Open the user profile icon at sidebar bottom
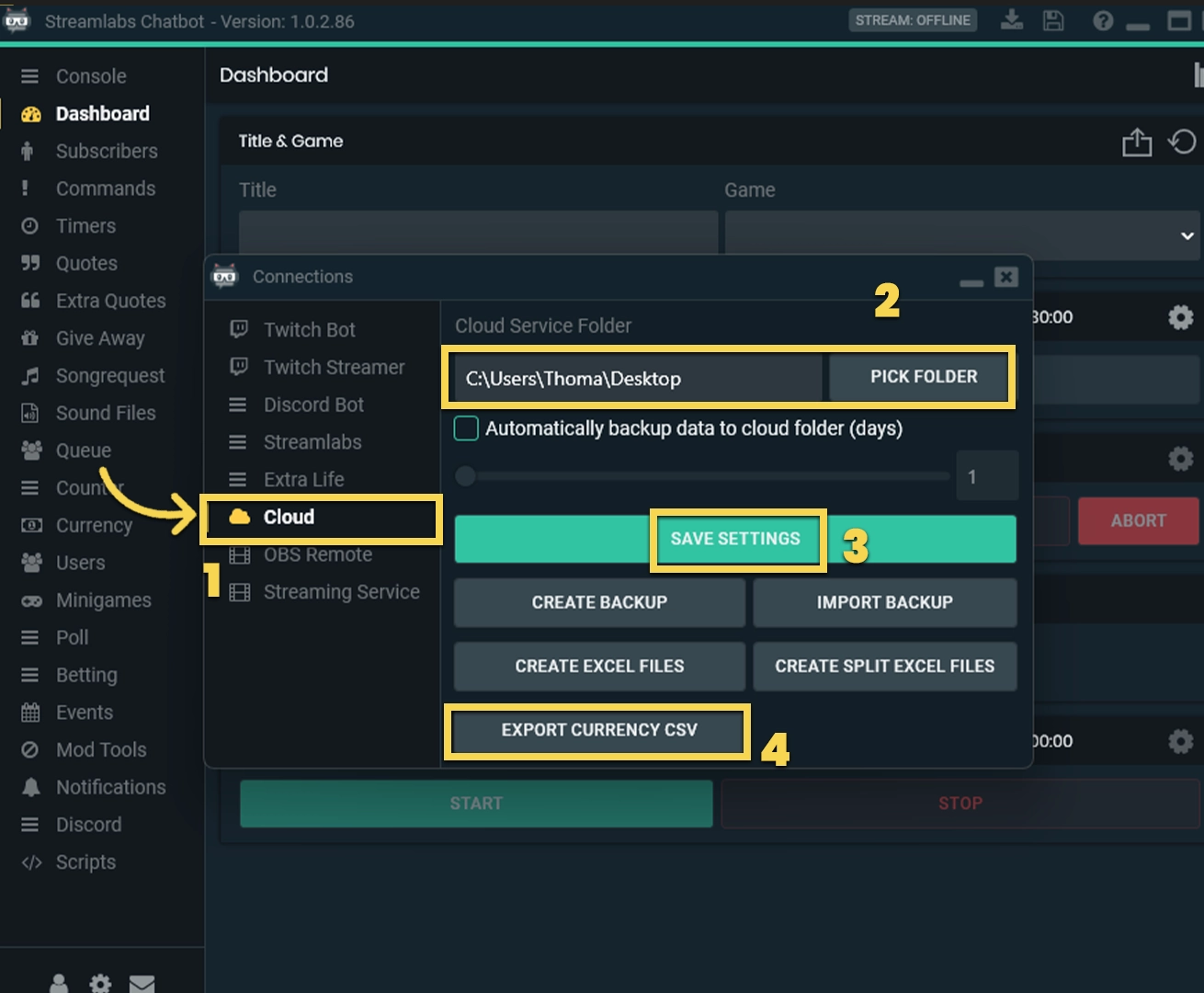The height and width of the screenshot is (993, 1204). click(x=59, y=984)
